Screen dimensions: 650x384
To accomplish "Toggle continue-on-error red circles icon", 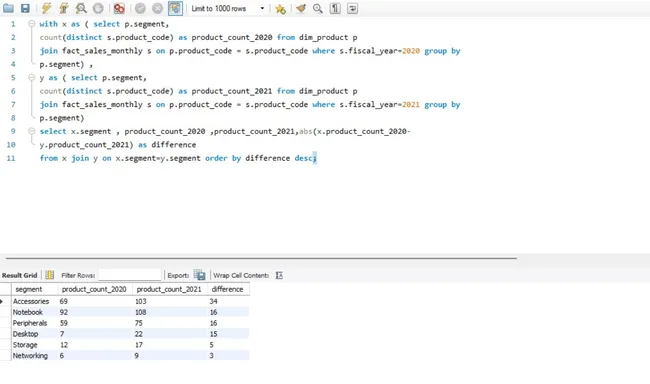I will [x=119, y=8].
